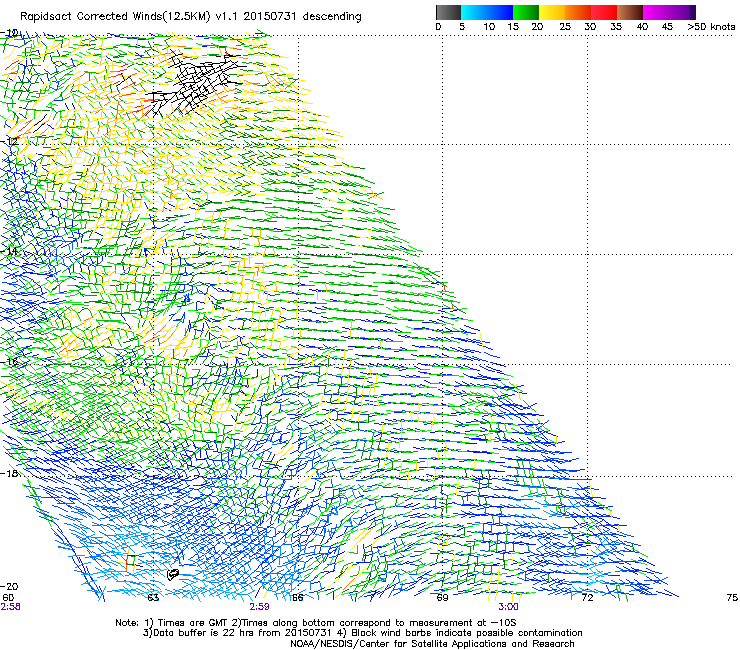Click the Rapidscat Corrected Winds title text
740x650 pixels.
[191, 17]
